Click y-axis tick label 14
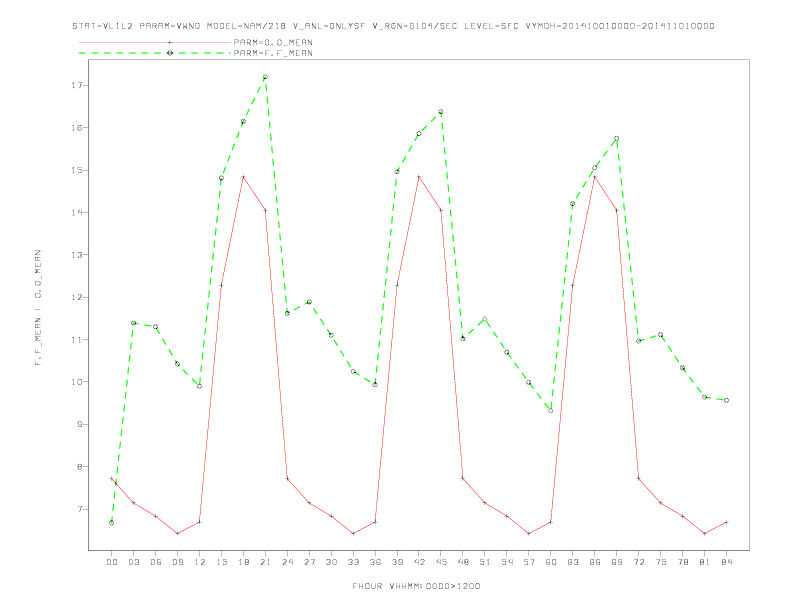 coord(76,213)
